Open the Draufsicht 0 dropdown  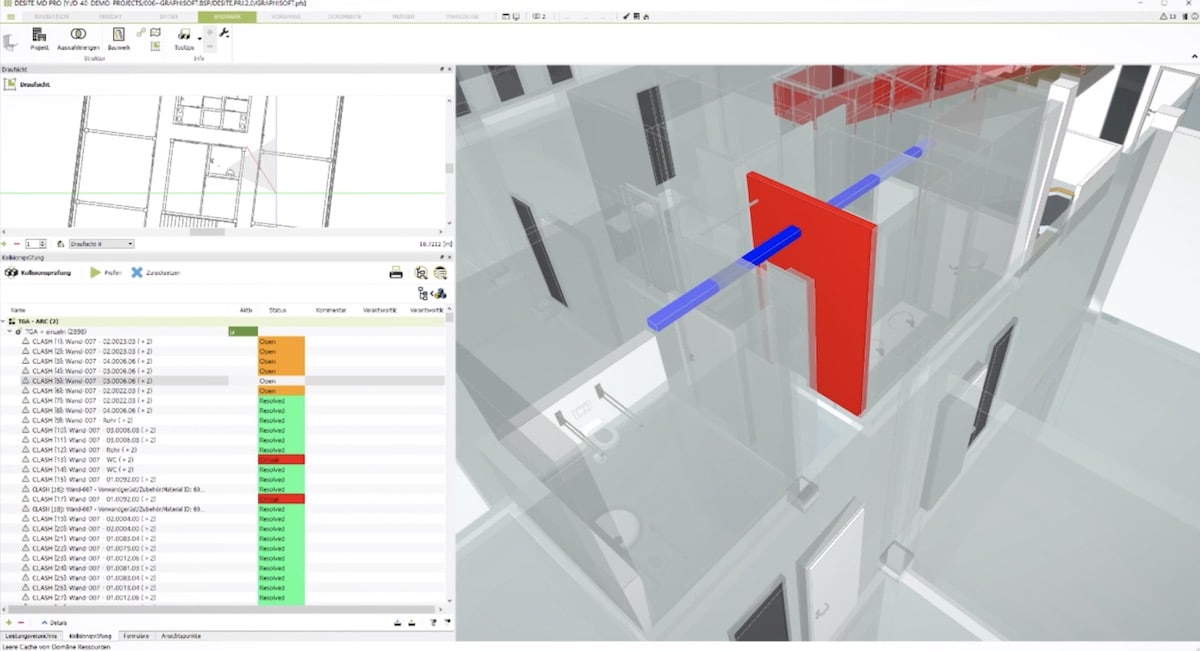(x=101, y=244)
